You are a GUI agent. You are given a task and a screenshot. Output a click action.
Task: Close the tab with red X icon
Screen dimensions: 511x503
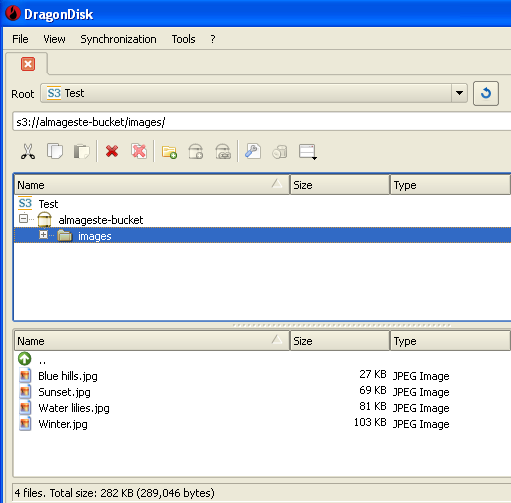coord(28,64)
